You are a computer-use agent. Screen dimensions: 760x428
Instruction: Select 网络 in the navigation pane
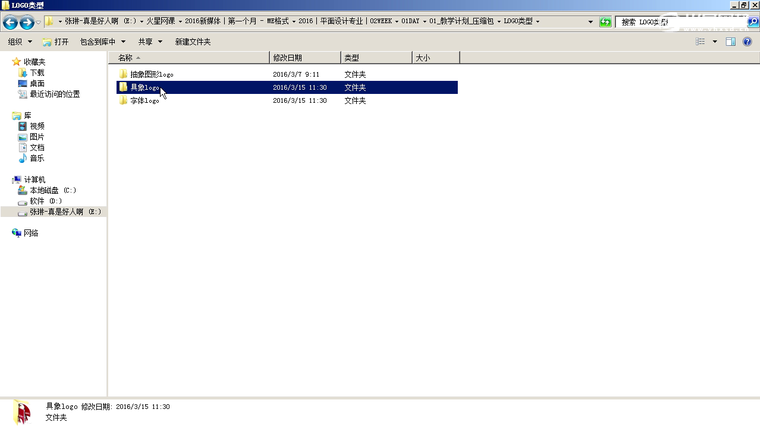point(31,233)
